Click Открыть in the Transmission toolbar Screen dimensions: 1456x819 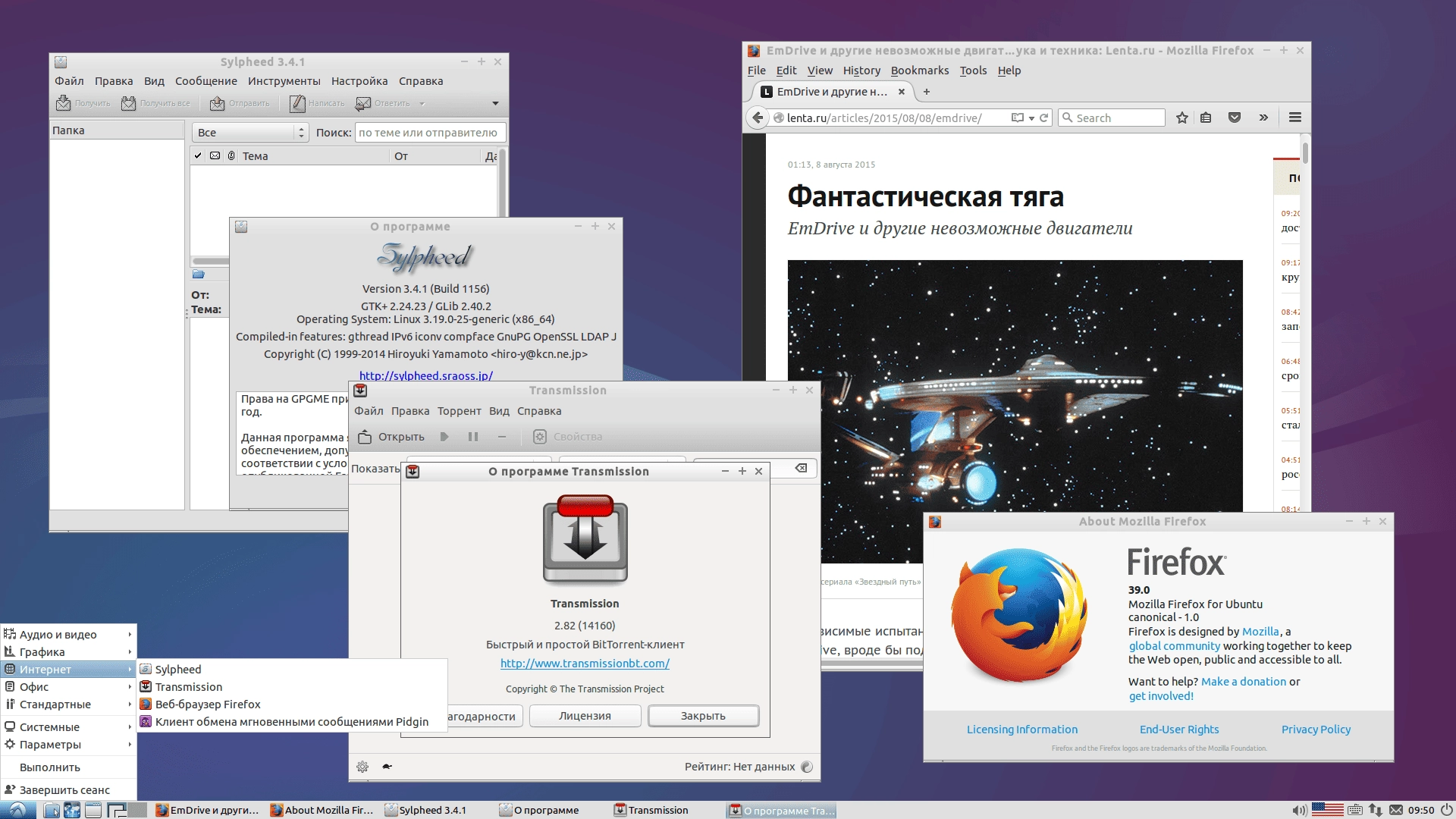coord(391,437)
